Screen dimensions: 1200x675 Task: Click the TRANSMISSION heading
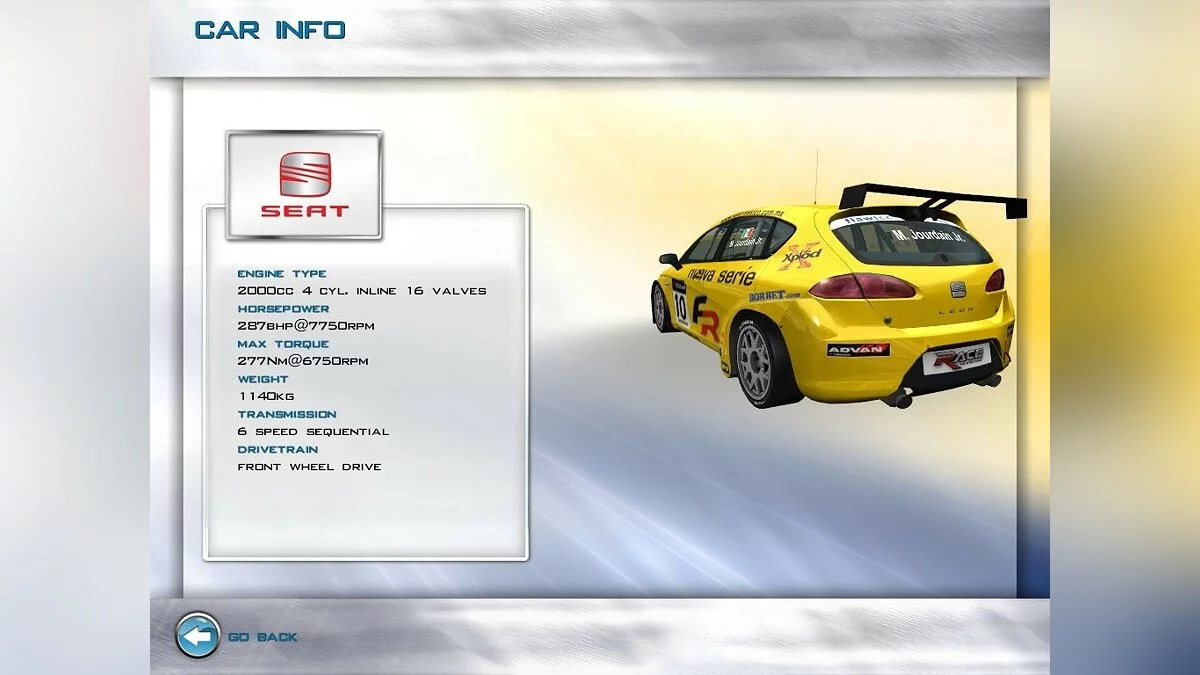point(287,414)
